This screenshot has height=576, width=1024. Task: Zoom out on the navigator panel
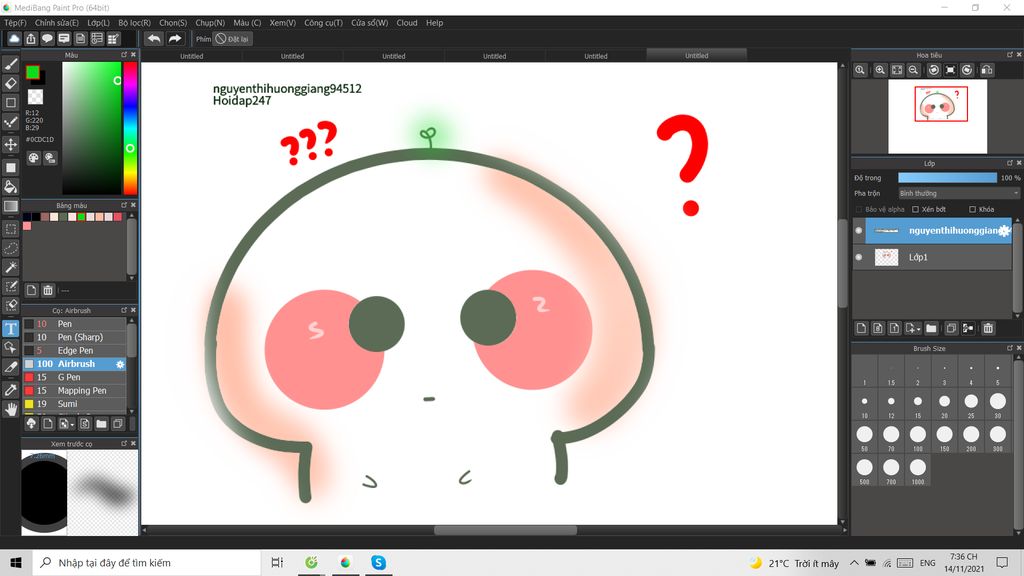coord(914,70)
